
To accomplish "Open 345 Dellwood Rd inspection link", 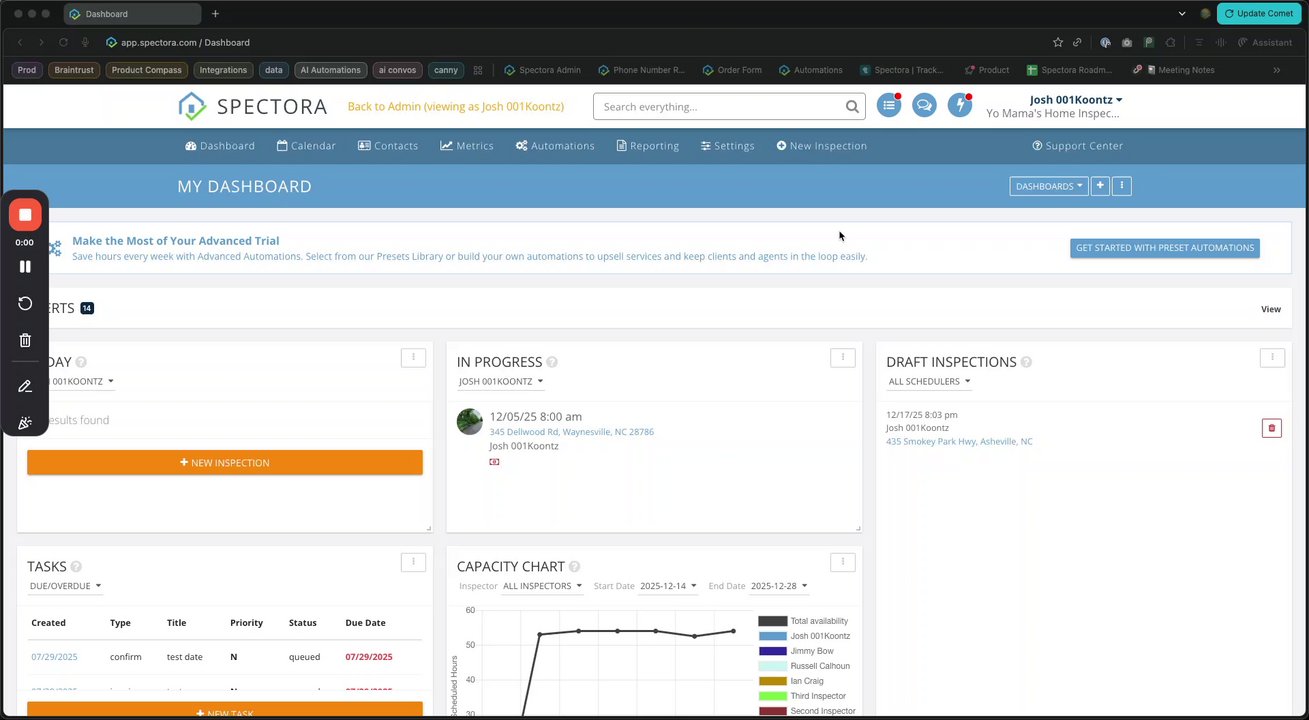I will (x=571, y=432).
